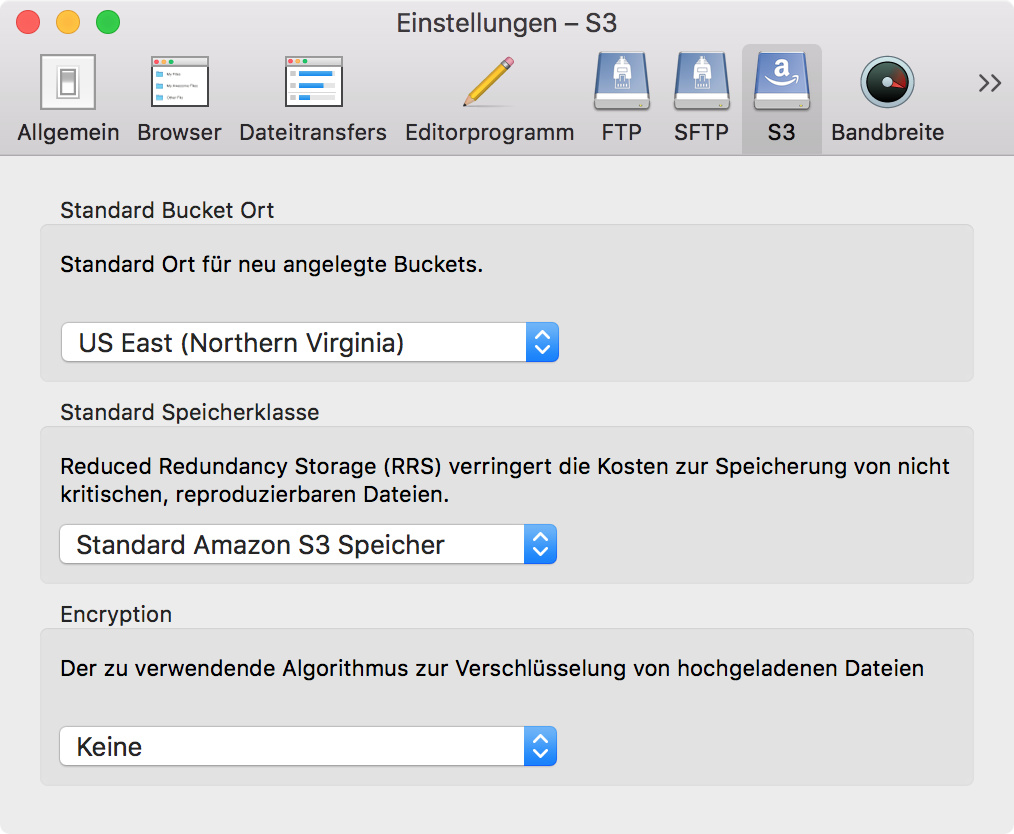Click the green zoom window button
1014x834 pixels.
tap(107, 22)
